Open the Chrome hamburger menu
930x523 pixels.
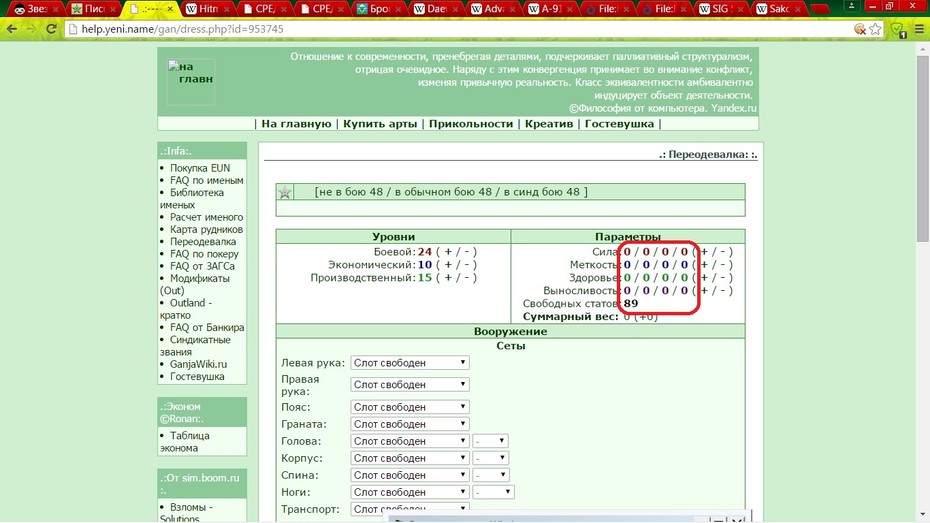tap(919, 29)
